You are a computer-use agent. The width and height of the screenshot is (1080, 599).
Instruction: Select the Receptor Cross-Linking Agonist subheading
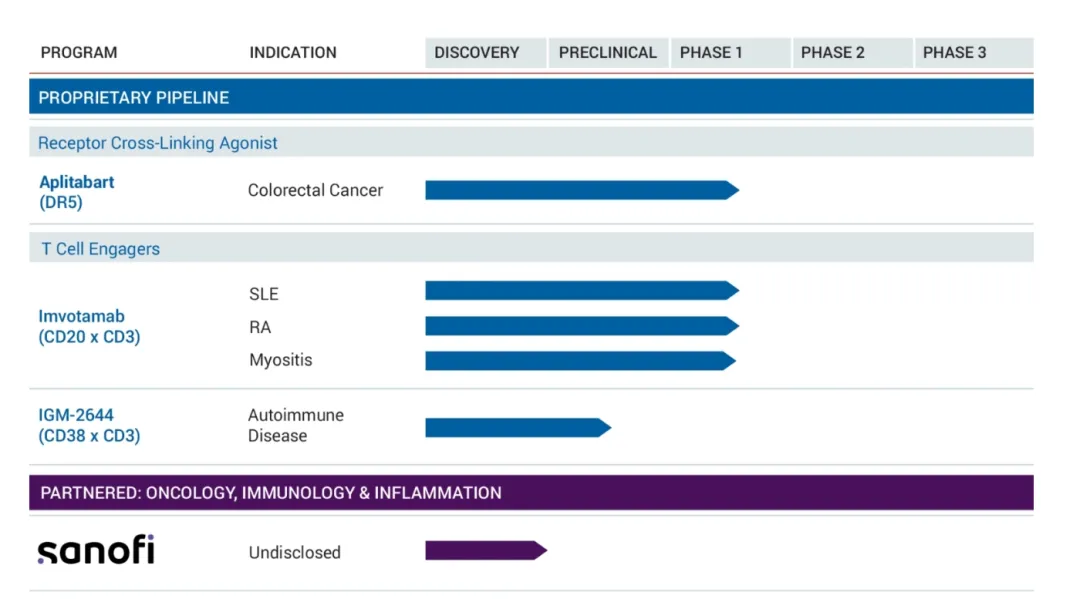tap(158, 143)
